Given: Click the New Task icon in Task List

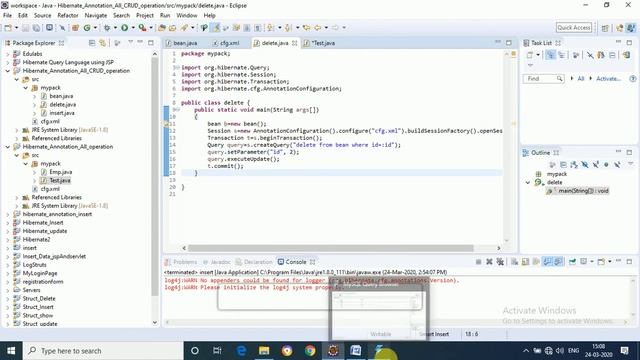Looking at the screenshot, I should (530, 55).
